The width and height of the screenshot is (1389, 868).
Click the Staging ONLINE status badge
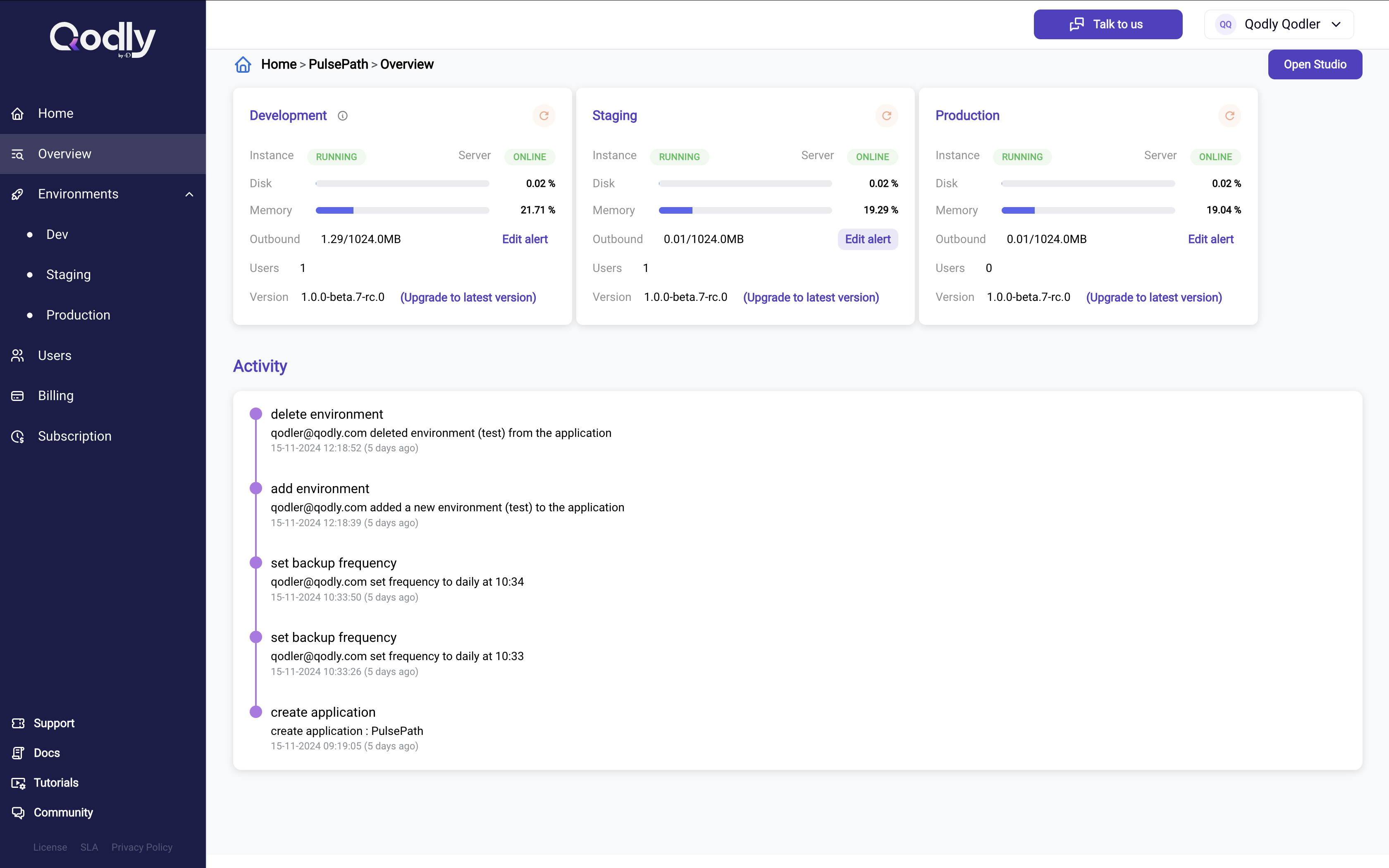click(872, 157)
